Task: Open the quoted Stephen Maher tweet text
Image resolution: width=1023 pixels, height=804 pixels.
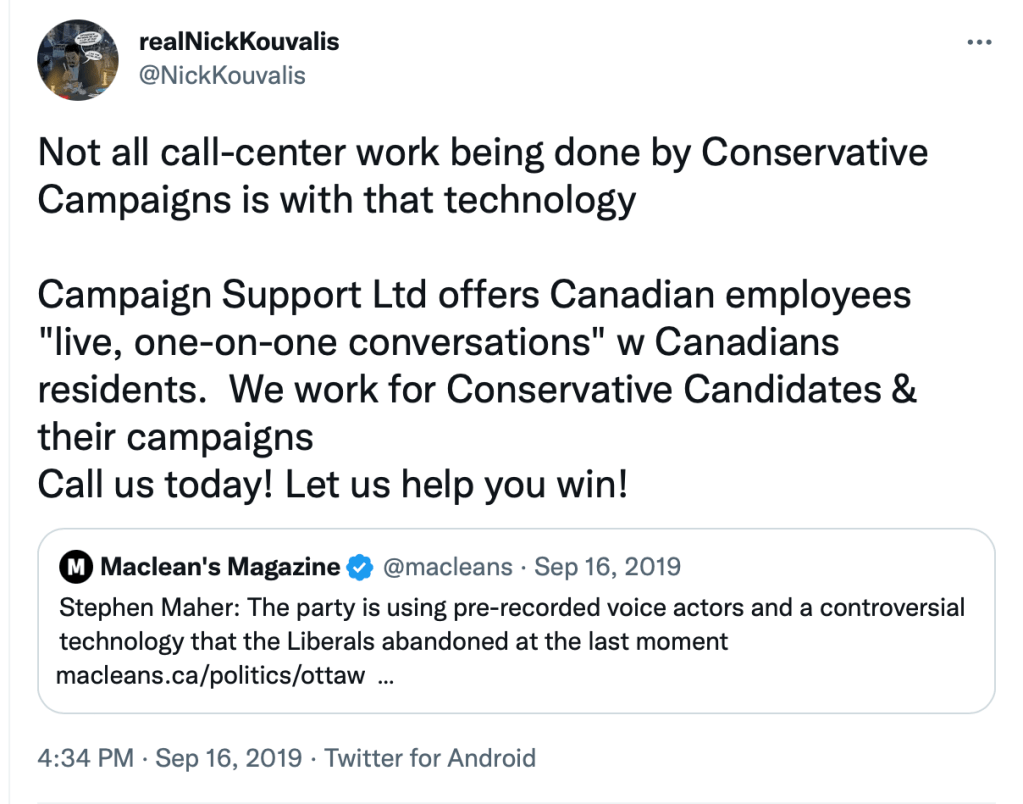Action: (511, 608)
